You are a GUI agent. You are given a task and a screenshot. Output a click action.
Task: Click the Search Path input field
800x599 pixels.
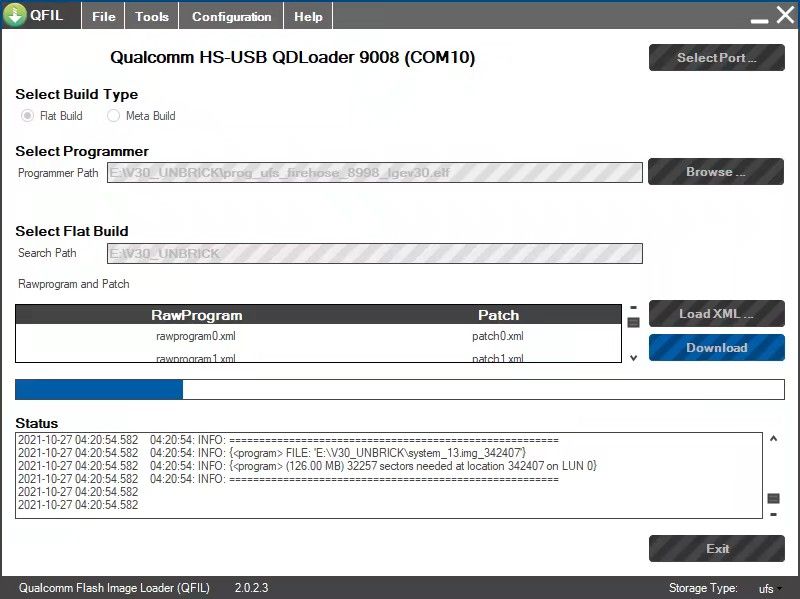click(x=374, y=254)
